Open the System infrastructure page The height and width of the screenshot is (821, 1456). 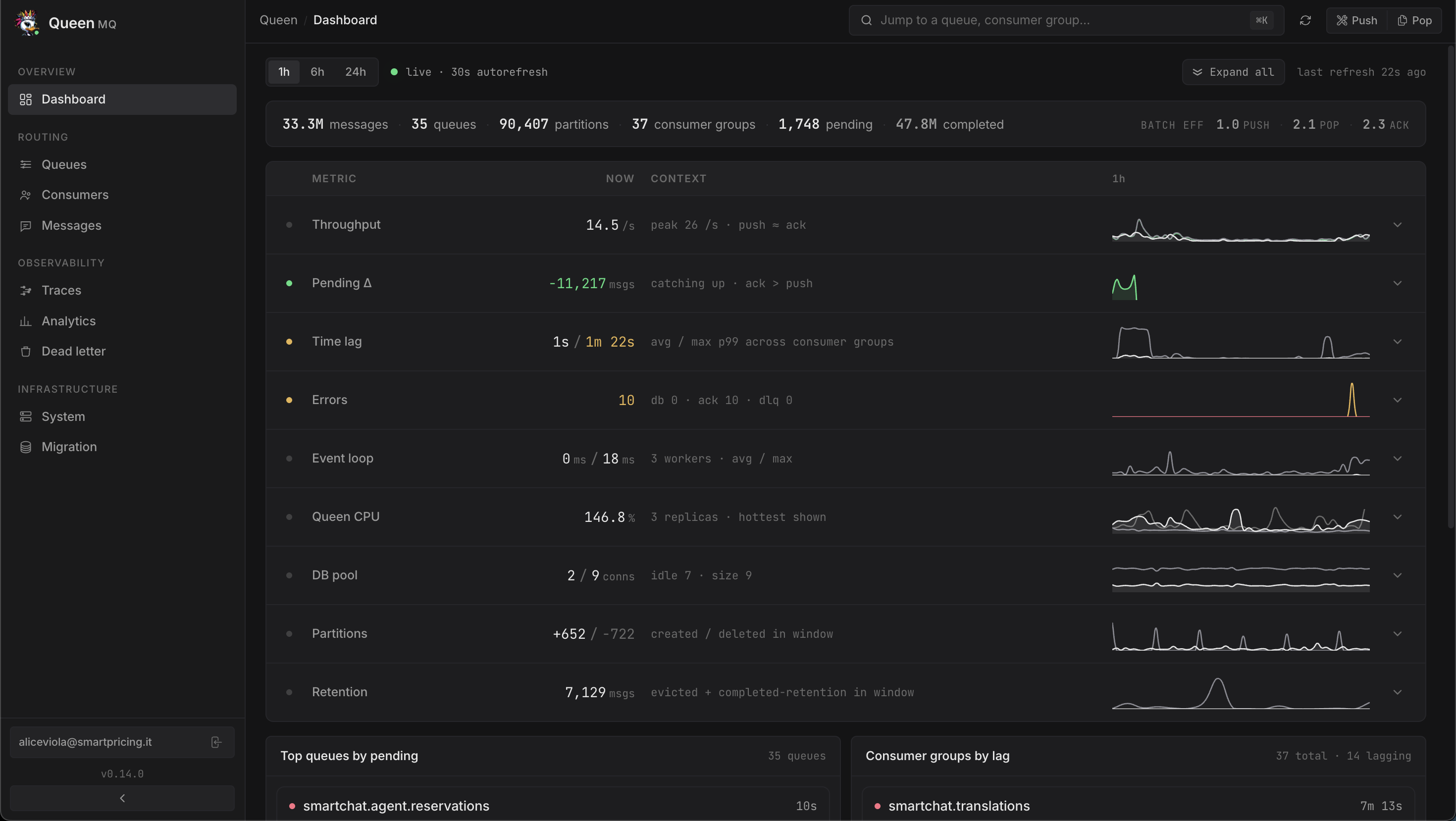[62, 416]
